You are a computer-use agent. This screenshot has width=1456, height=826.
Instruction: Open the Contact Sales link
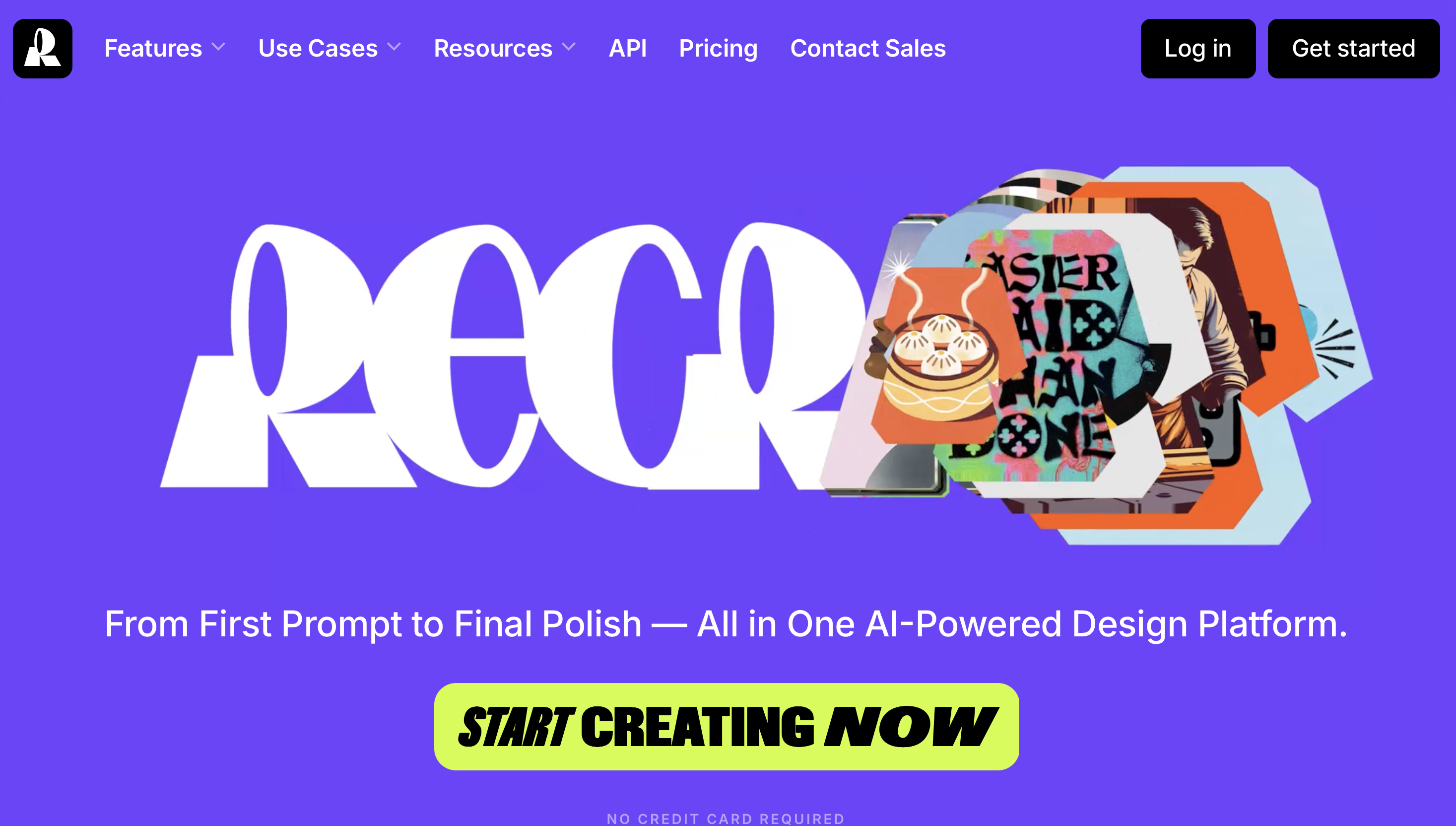pos(868,48)
